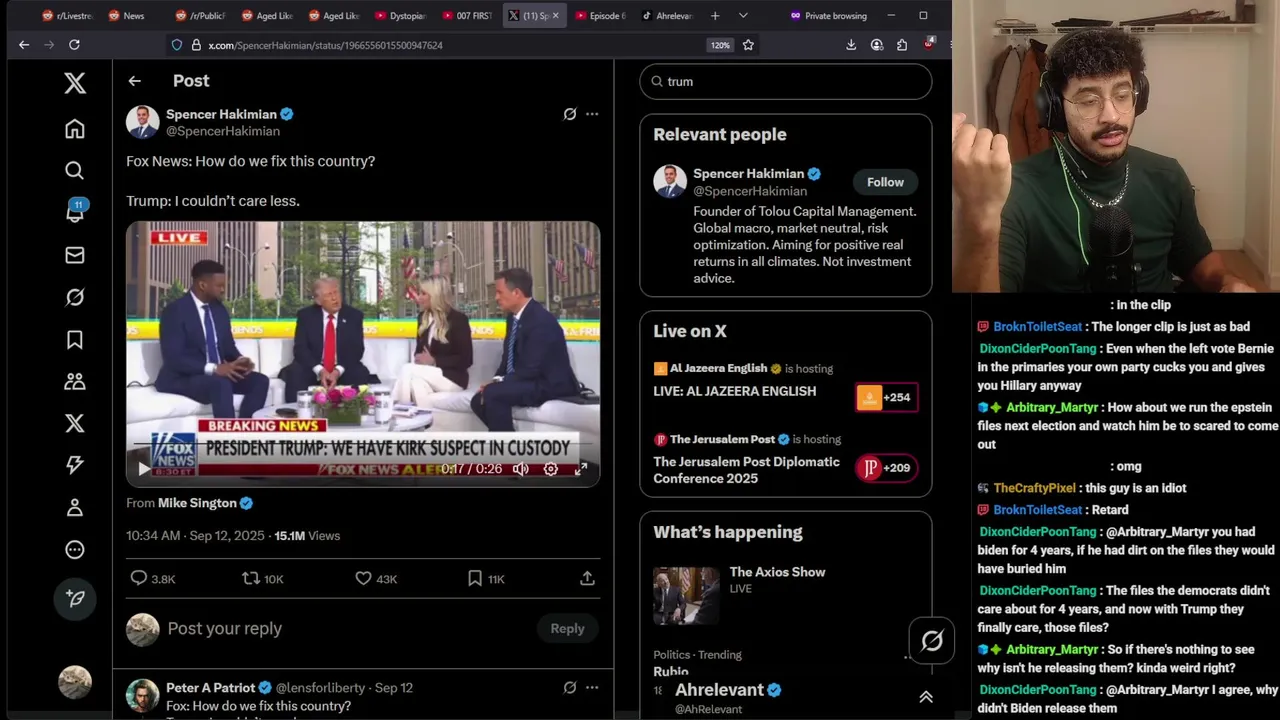The image size is (1280, 720).
Task: Bookmark page with the star icon
Action: pos(748,45)
